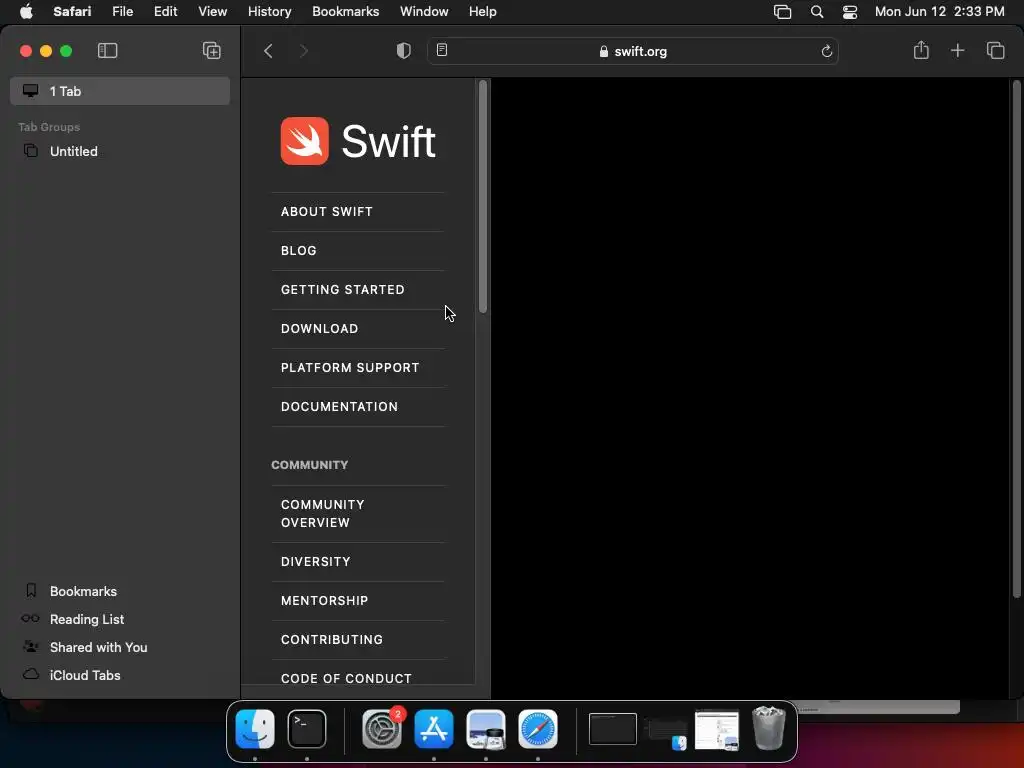Image resolution: width=1024 pixels, height=768 pixels.
Task: Open the Bookmarks menu in the menu bar
Action: click(x=345, y=12)
